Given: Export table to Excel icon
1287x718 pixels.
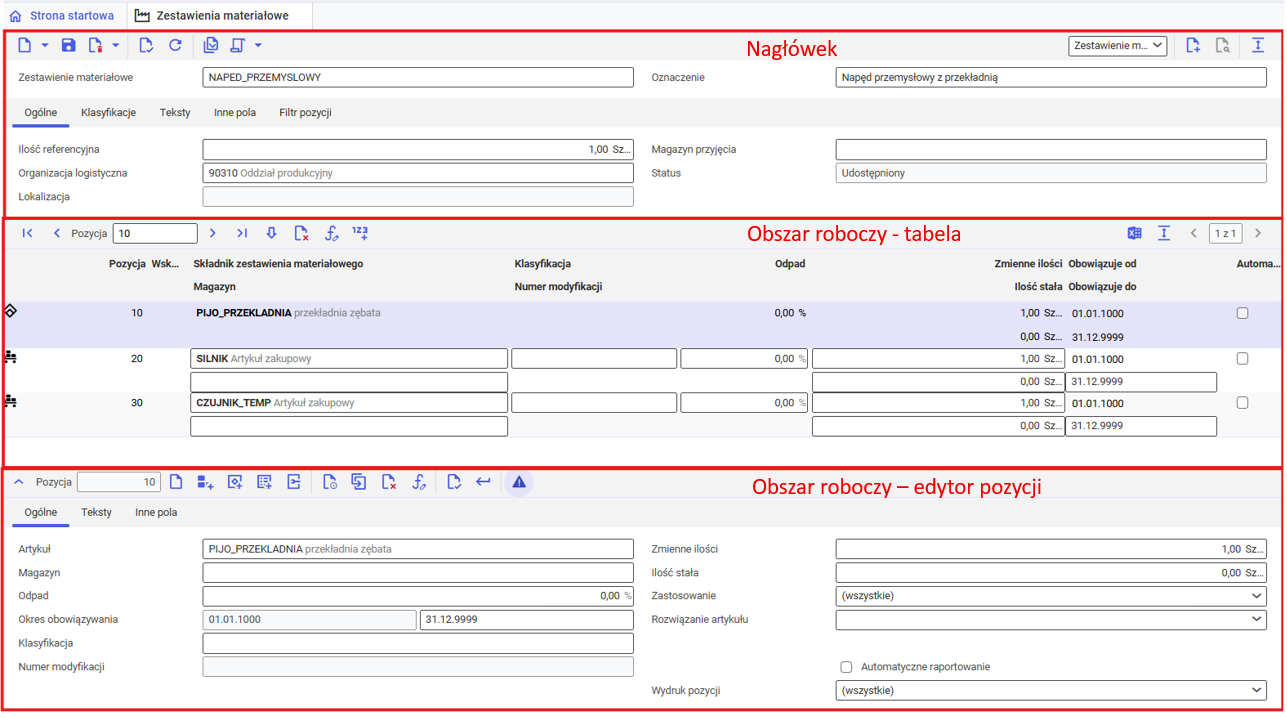Looking at the screenshot, I should click(1134, 233).
